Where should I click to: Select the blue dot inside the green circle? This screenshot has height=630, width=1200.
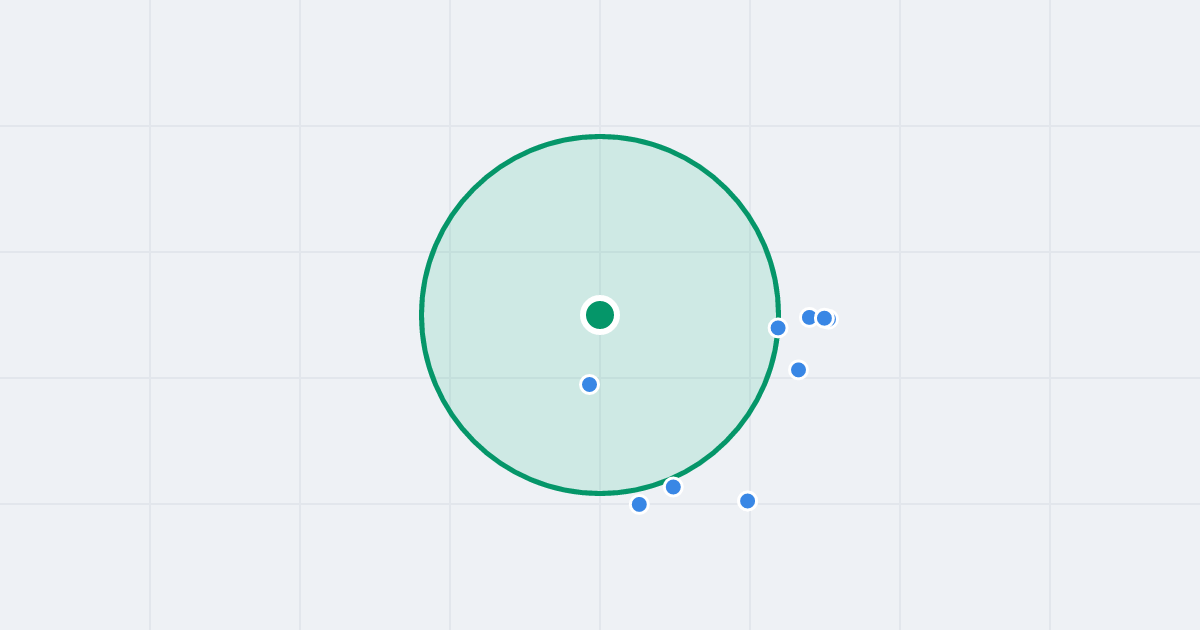click(x=590, y=384)
